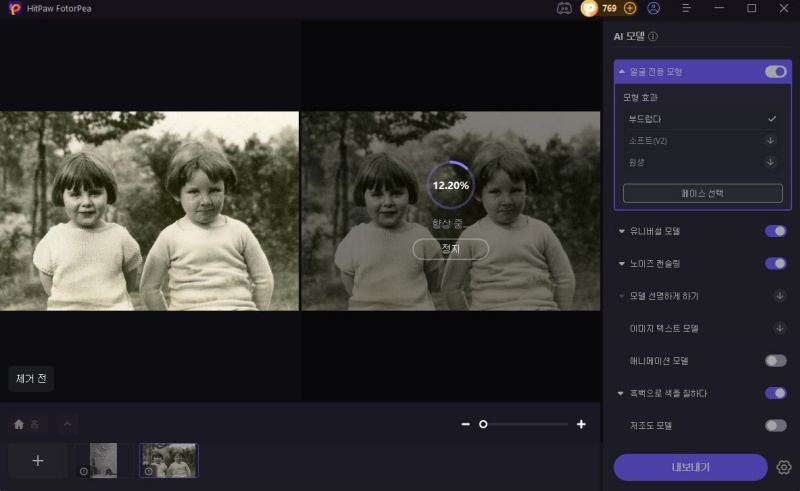Screen dimensions: 800x491
Task: Enable the 저조도 모델 toggle
Action: tap(775, 425)
